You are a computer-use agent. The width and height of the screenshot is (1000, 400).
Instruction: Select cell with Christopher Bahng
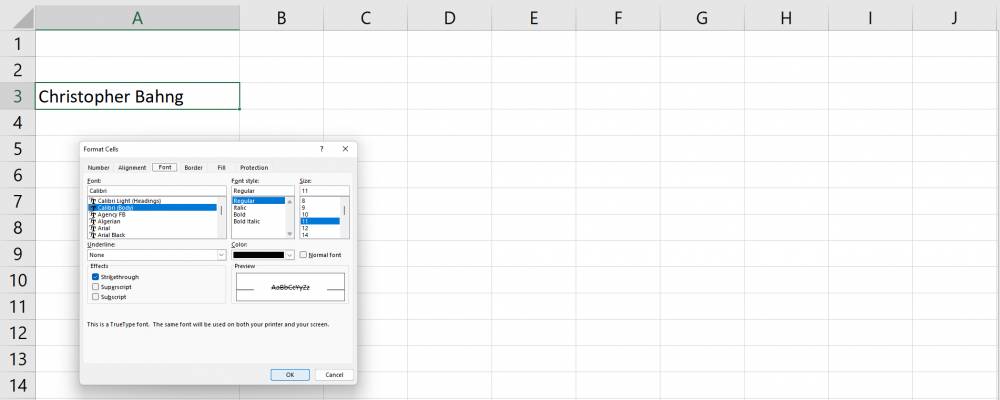[x=137, y=96]
